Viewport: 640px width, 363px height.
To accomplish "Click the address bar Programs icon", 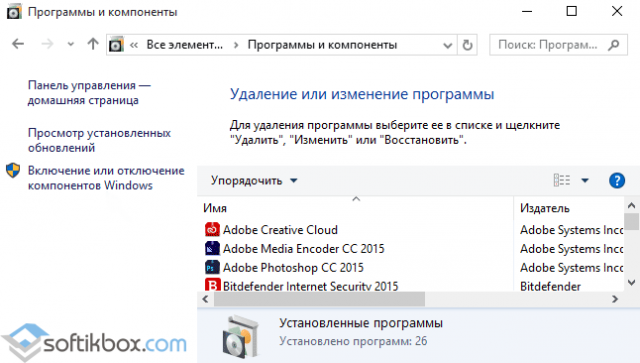I will (x=116, y=45).
